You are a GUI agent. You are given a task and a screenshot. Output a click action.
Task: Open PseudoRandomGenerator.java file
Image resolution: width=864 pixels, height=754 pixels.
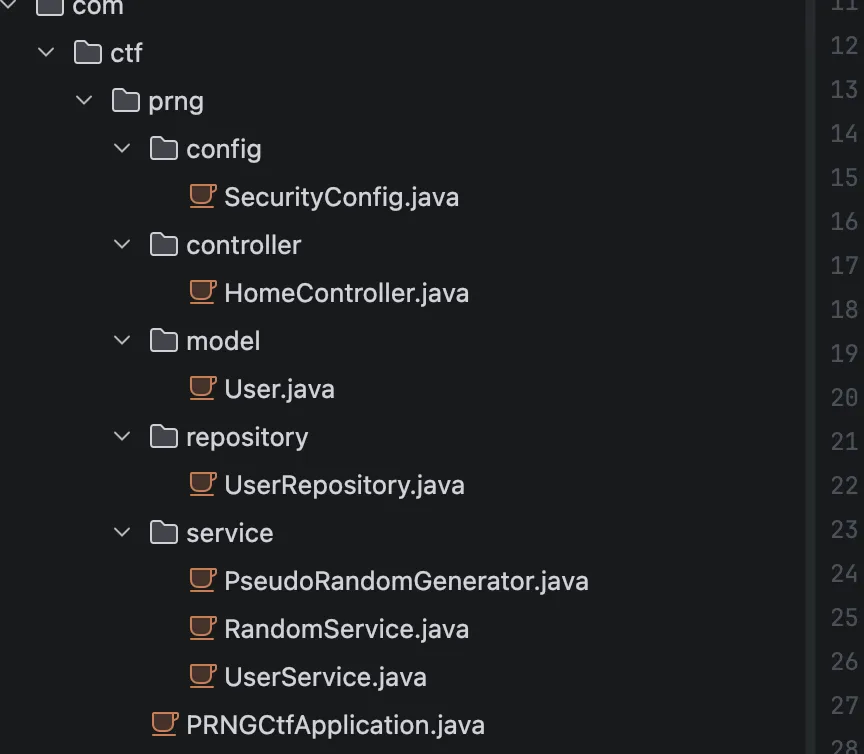coord(406,581)
